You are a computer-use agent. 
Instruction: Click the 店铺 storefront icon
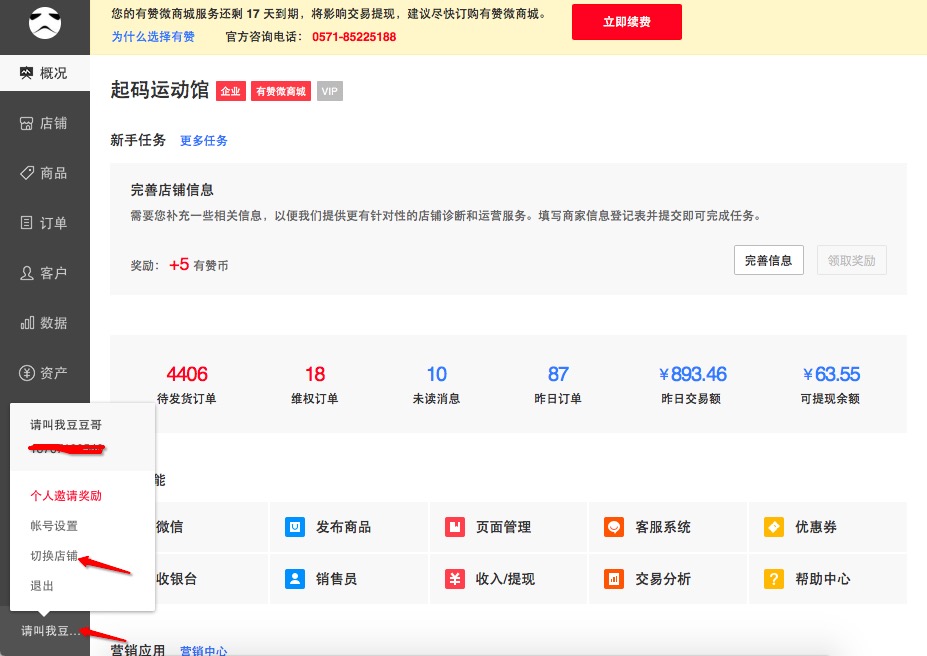tap(27, 123)
